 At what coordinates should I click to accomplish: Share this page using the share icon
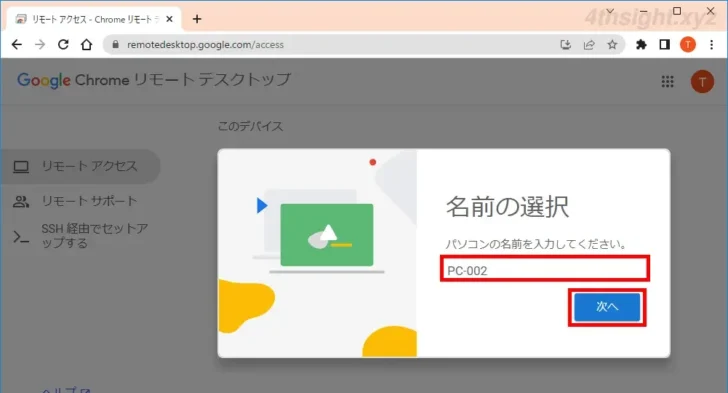click(589, 45)
